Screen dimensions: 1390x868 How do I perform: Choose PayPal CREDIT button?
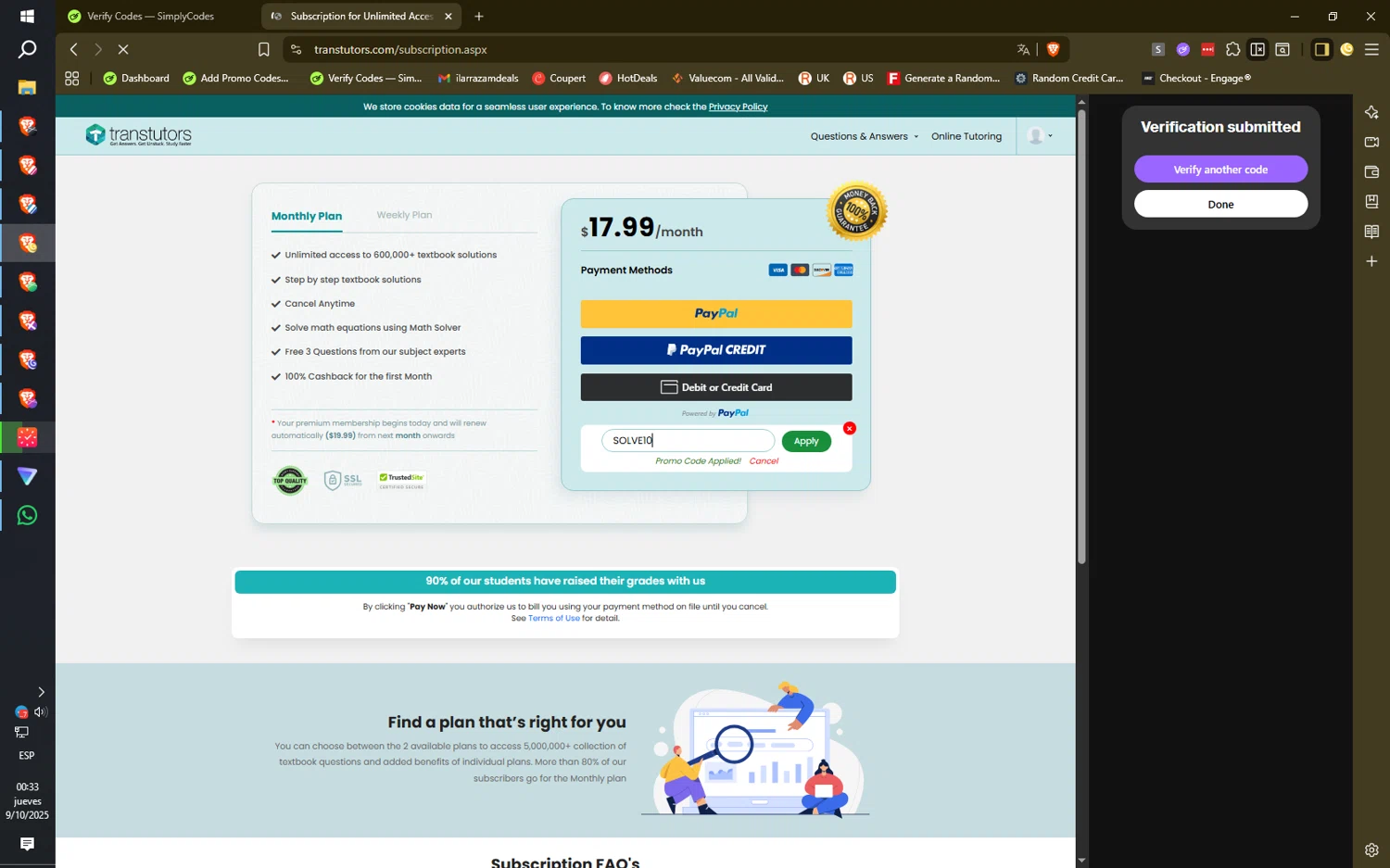(x=716, y=350)
